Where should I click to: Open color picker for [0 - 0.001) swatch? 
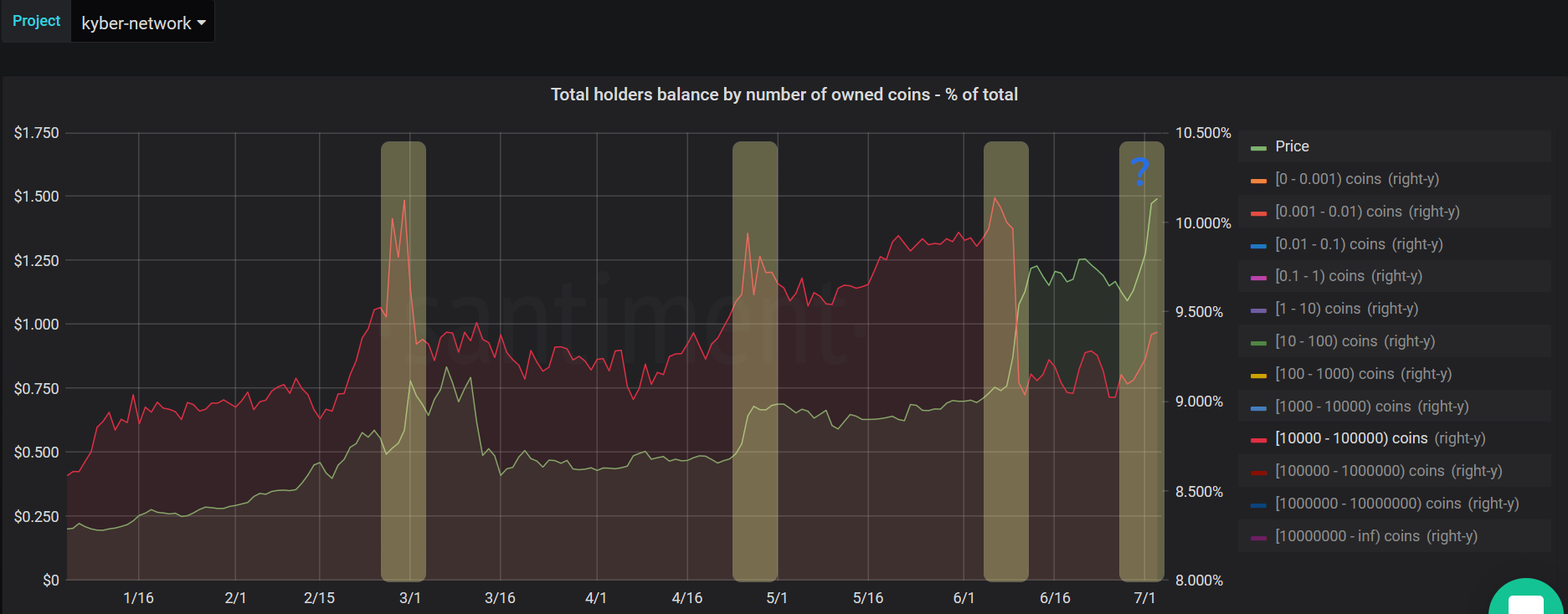[1258, 181]
